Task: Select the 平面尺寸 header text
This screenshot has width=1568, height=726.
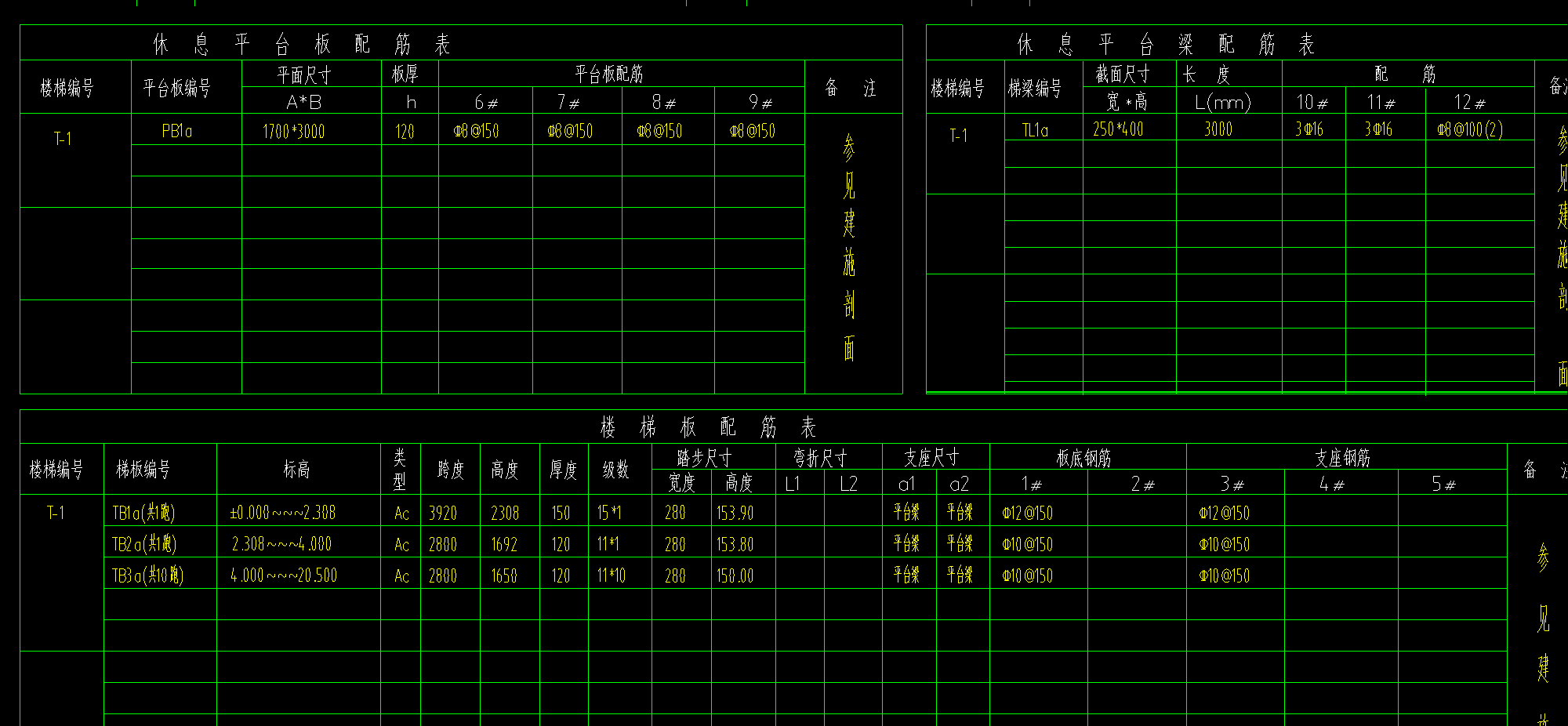Action: (304, 74)
